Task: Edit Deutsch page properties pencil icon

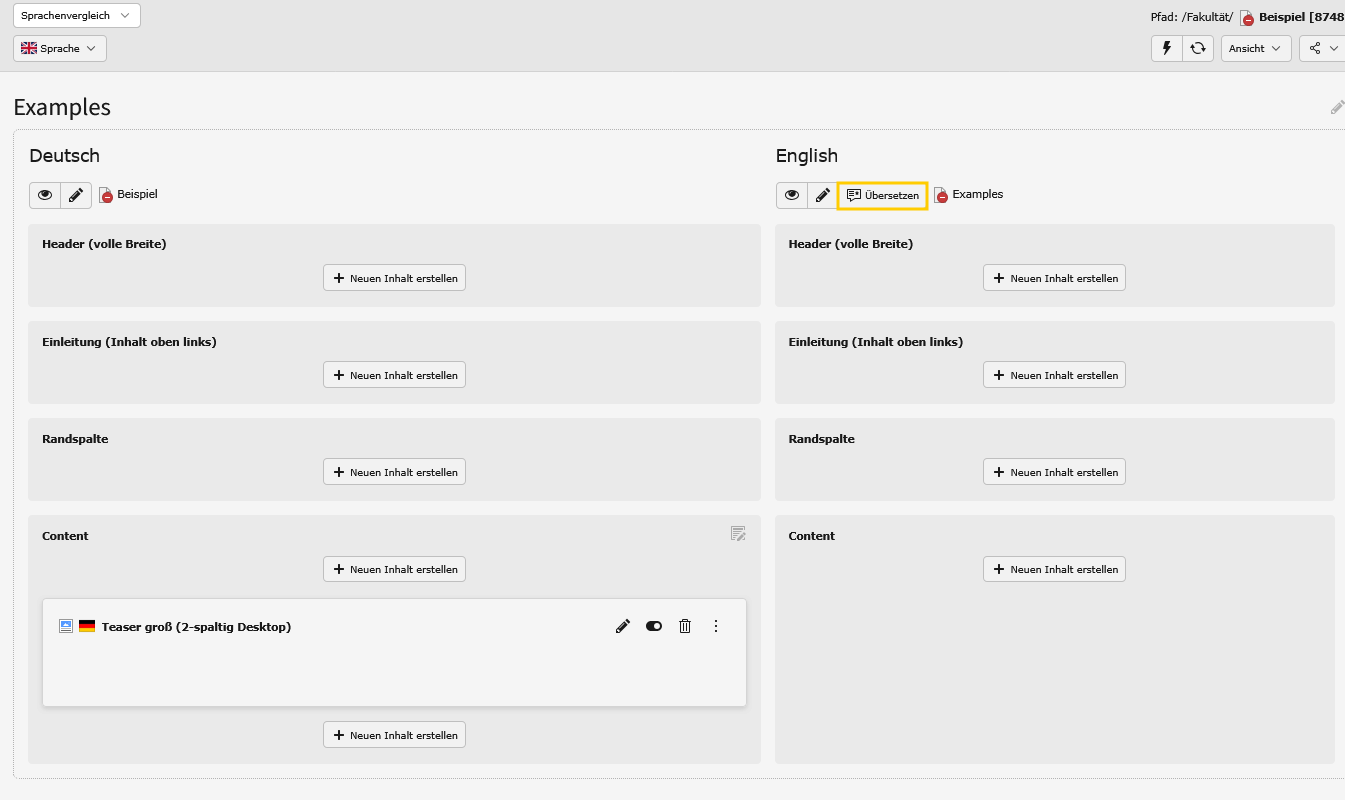Action: (x=76, y=195)
